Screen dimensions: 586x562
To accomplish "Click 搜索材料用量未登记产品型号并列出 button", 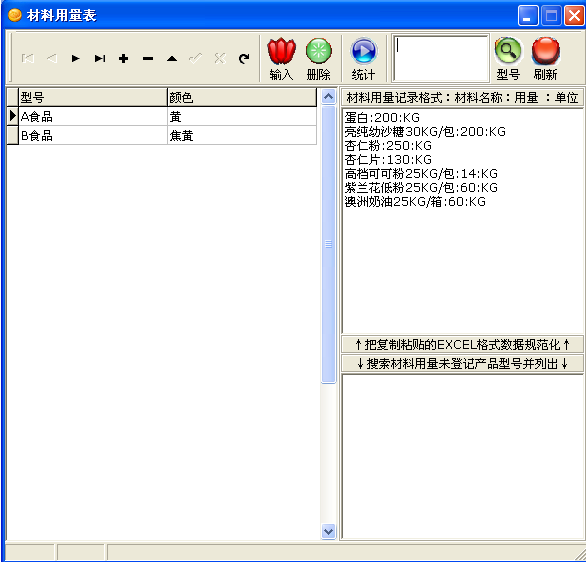I will click(x=462, y=363).
